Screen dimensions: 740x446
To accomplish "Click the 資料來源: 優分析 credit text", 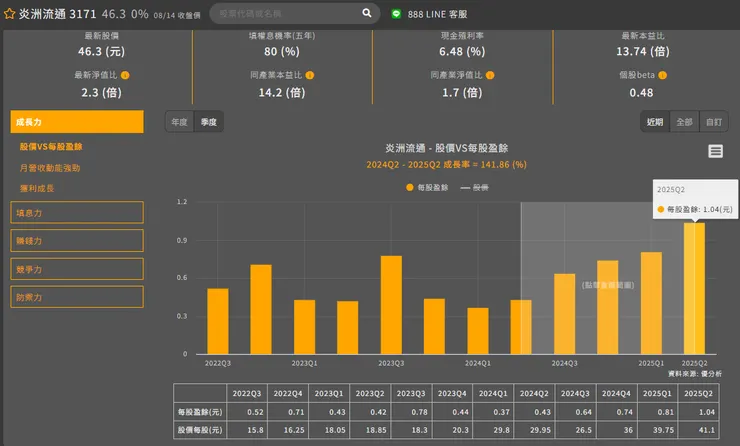I will 695,374.
